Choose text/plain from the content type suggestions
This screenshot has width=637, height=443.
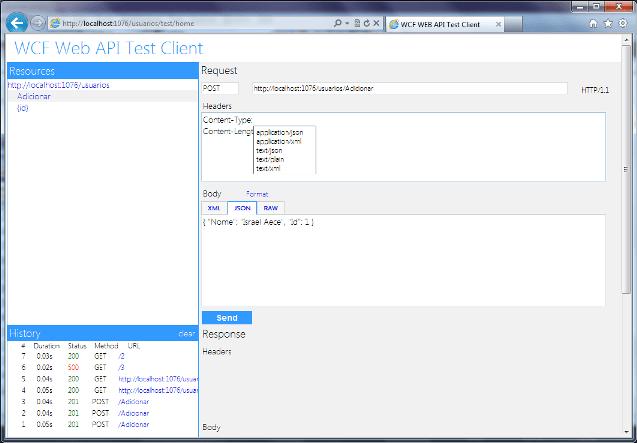click(271, 159)
